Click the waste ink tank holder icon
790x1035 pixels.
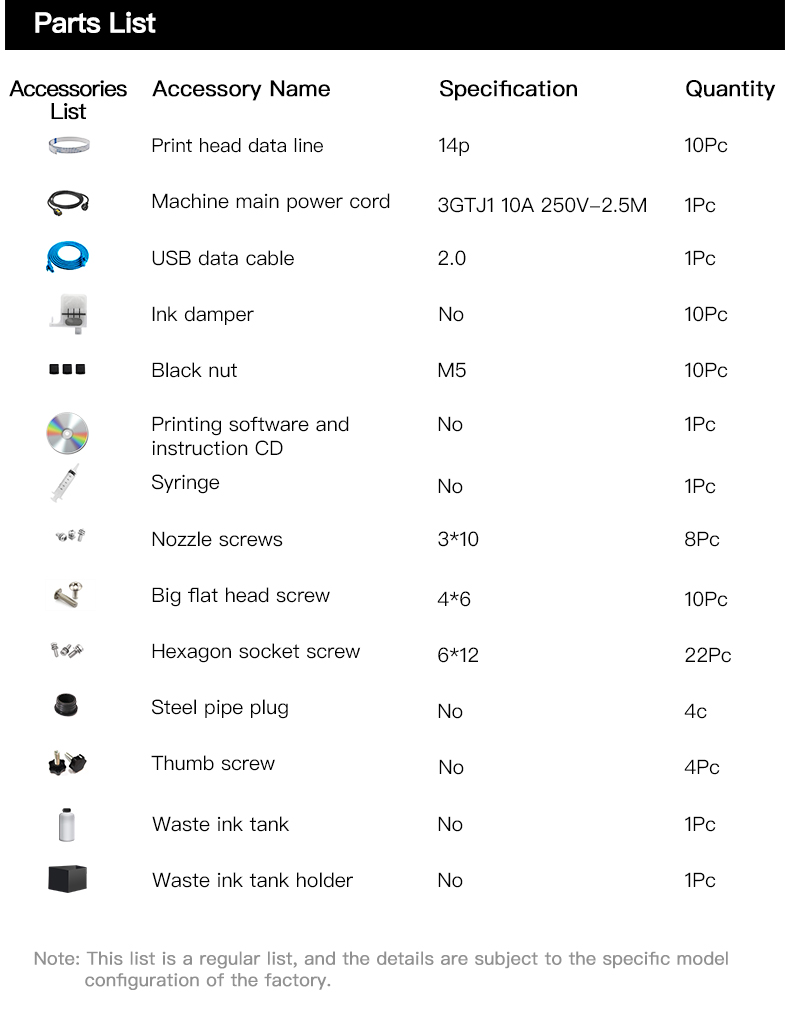pyautogui.click(x=68, y=880)
